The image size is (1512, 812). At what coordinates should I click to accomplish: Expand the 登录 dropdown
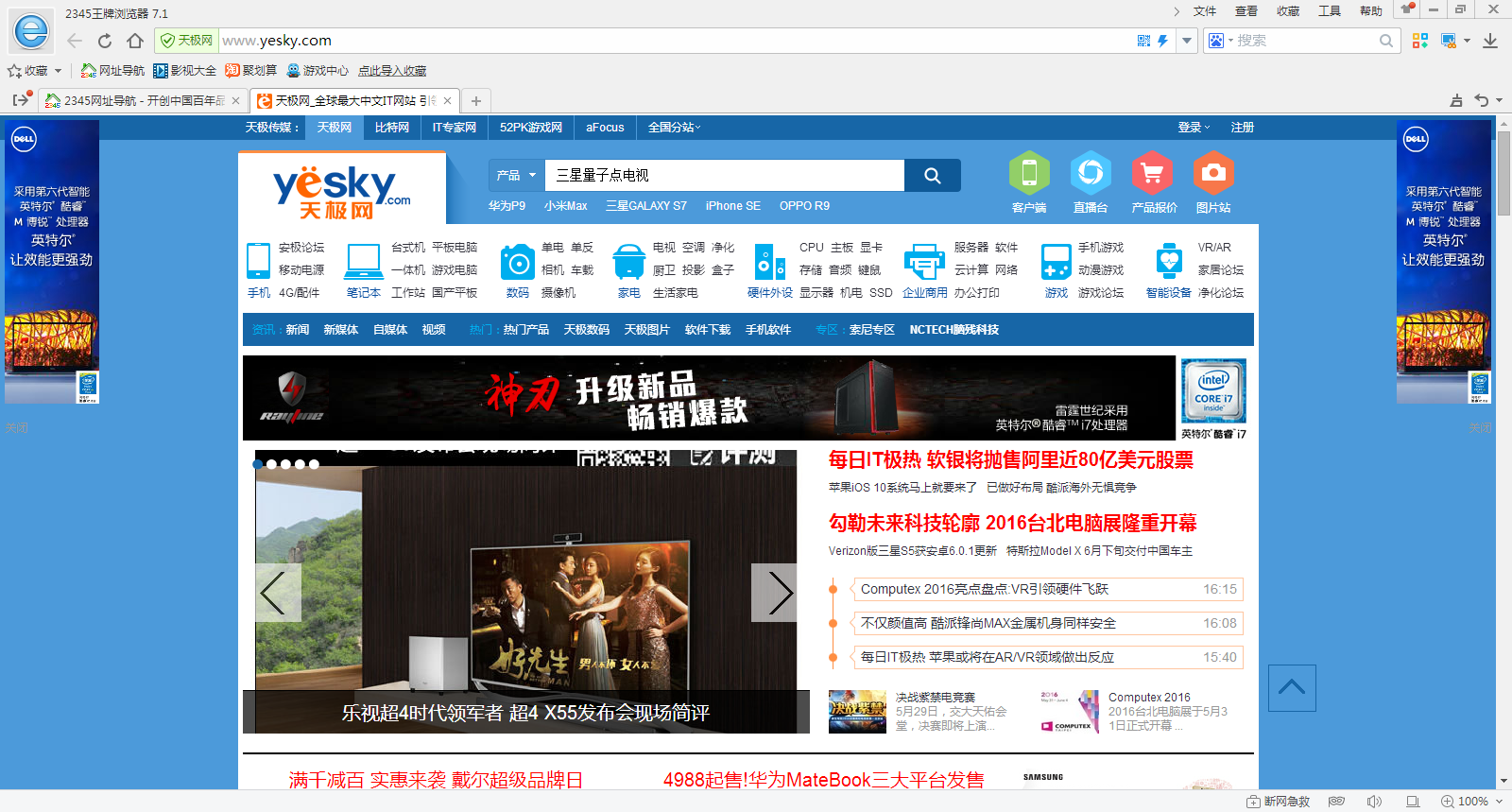click(1194, 128)
